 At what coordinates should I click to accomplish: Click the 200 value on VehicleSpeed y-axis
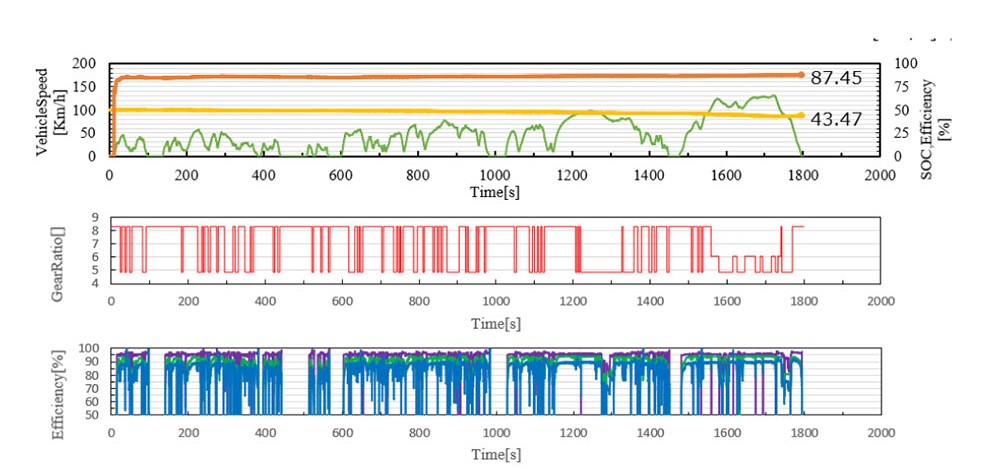pos(90,63)
